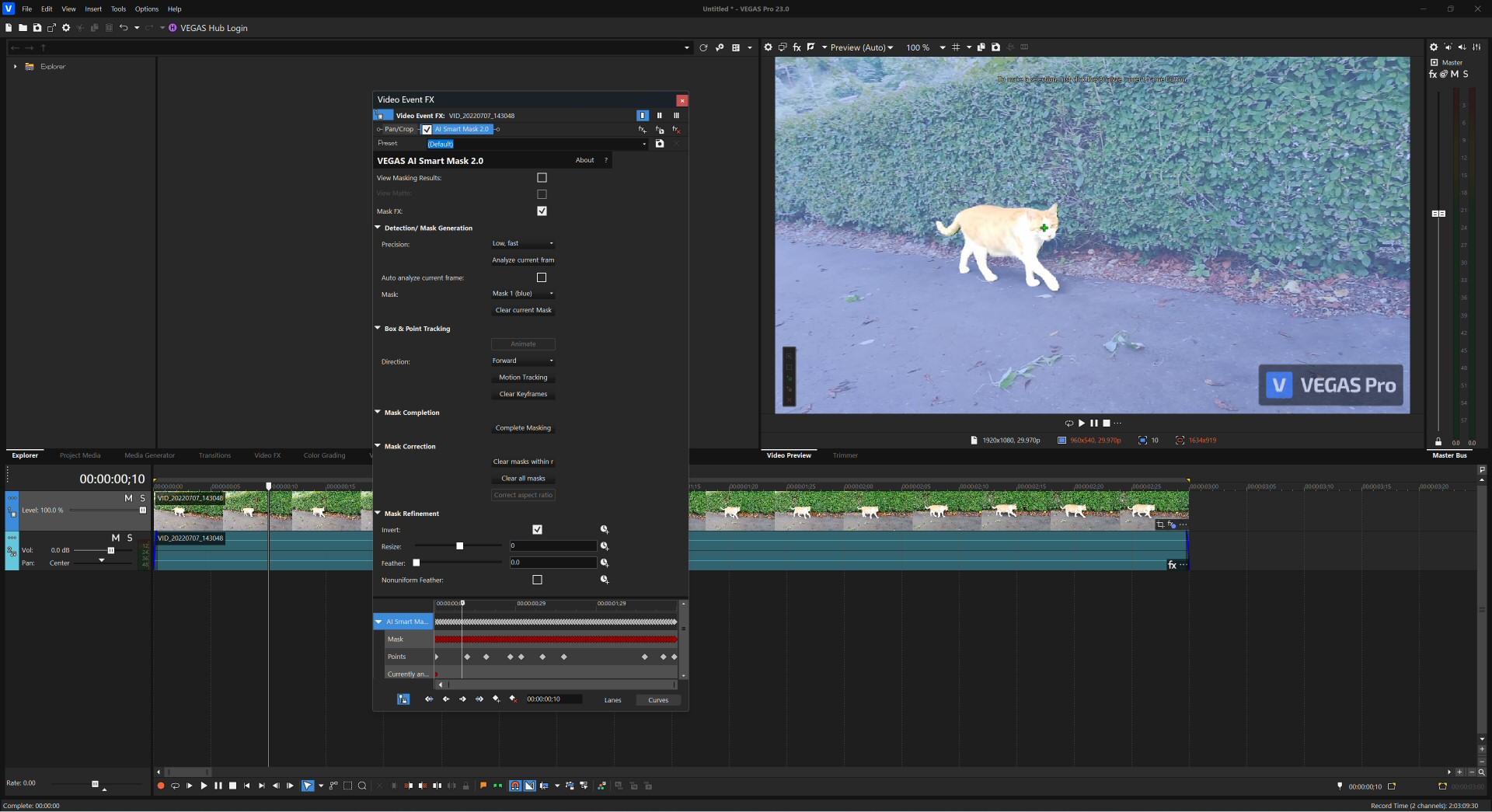Solo the audio track

[130, 538]
